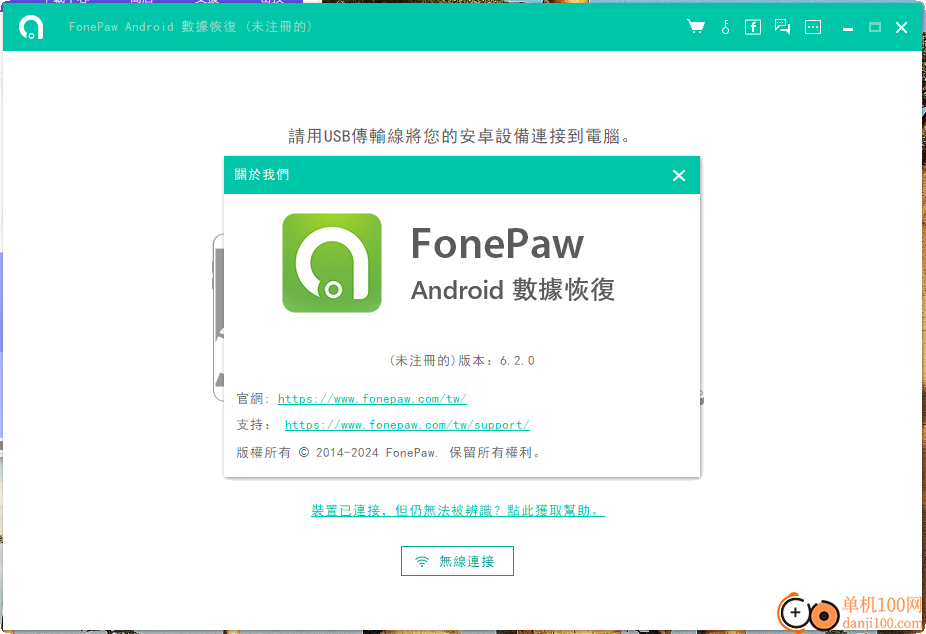Click the FonePaw logo in title bar
This screenshot has width=926, height=634.
[x=31, y=27]
